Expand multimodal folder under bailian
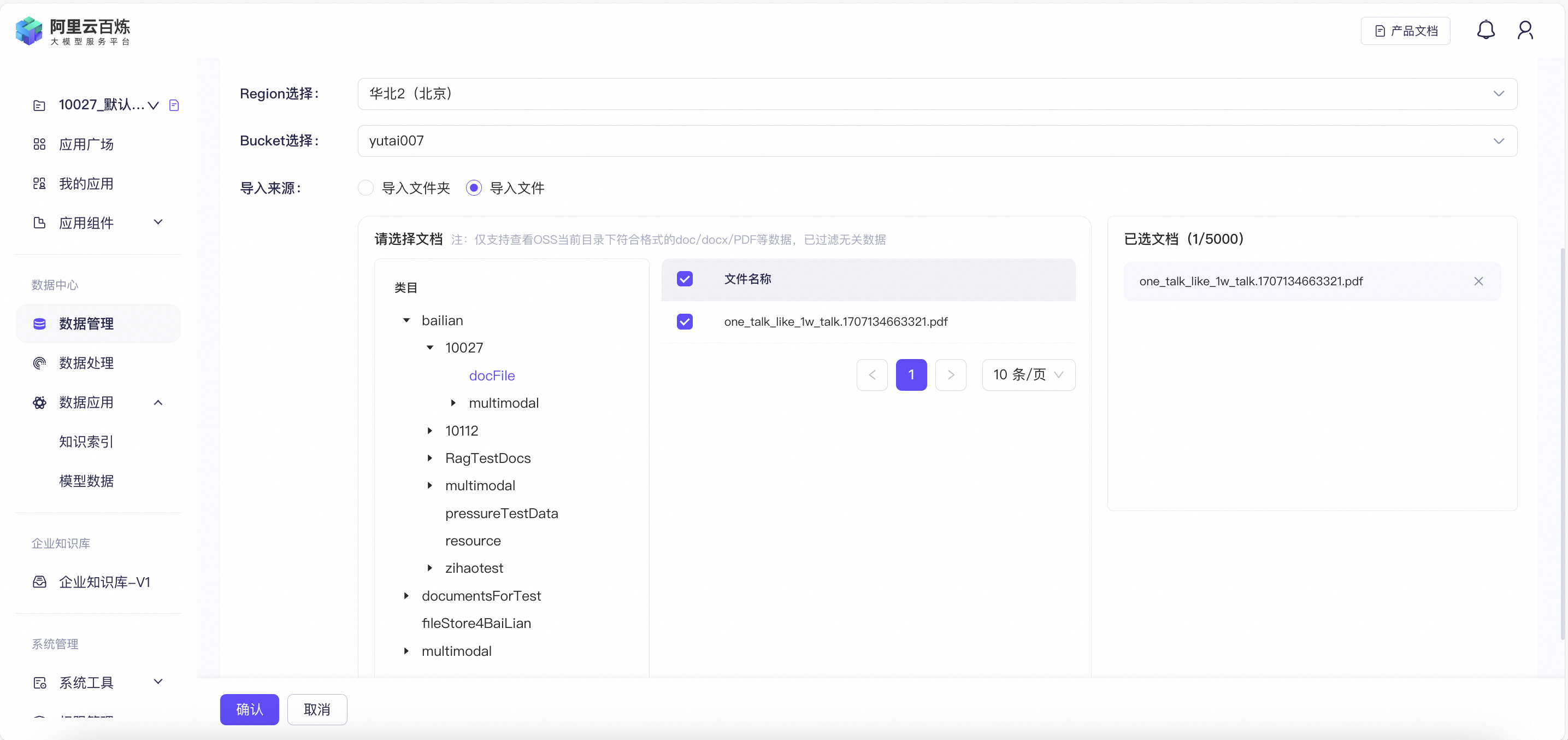 [x=430, y=485]
